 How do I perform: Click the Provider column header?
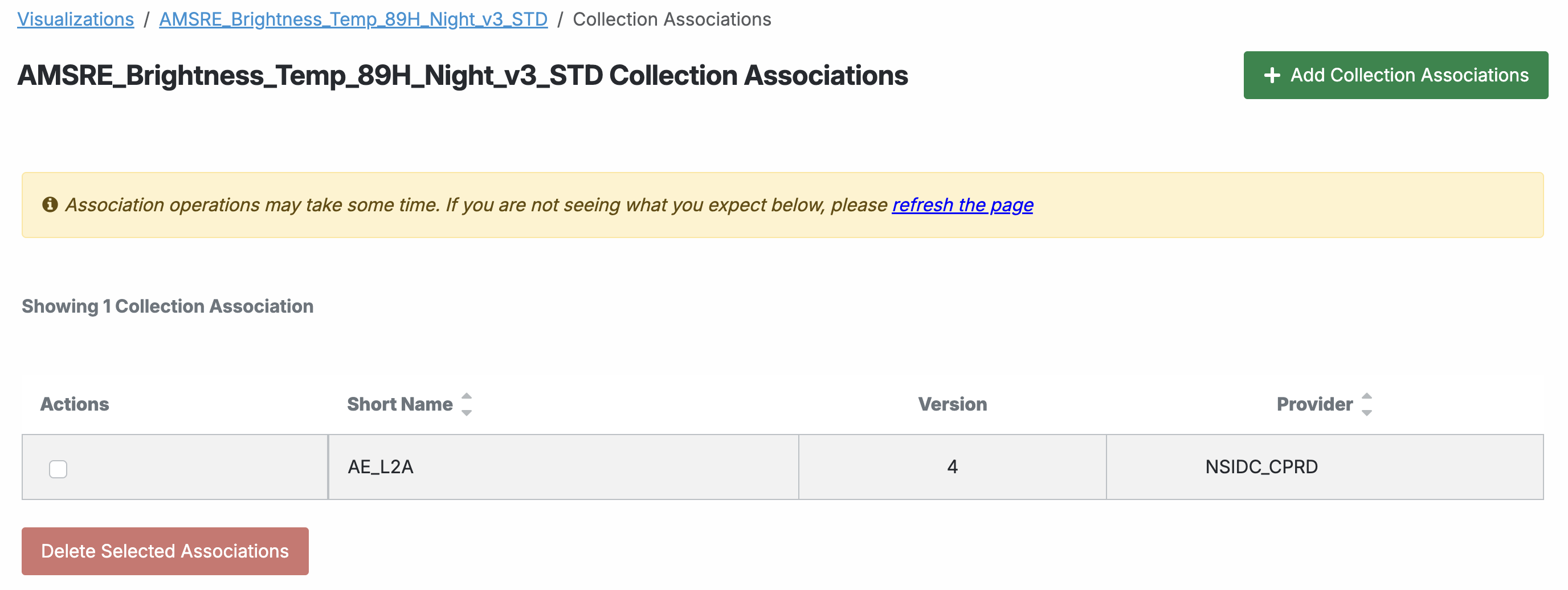(1314, 404)
